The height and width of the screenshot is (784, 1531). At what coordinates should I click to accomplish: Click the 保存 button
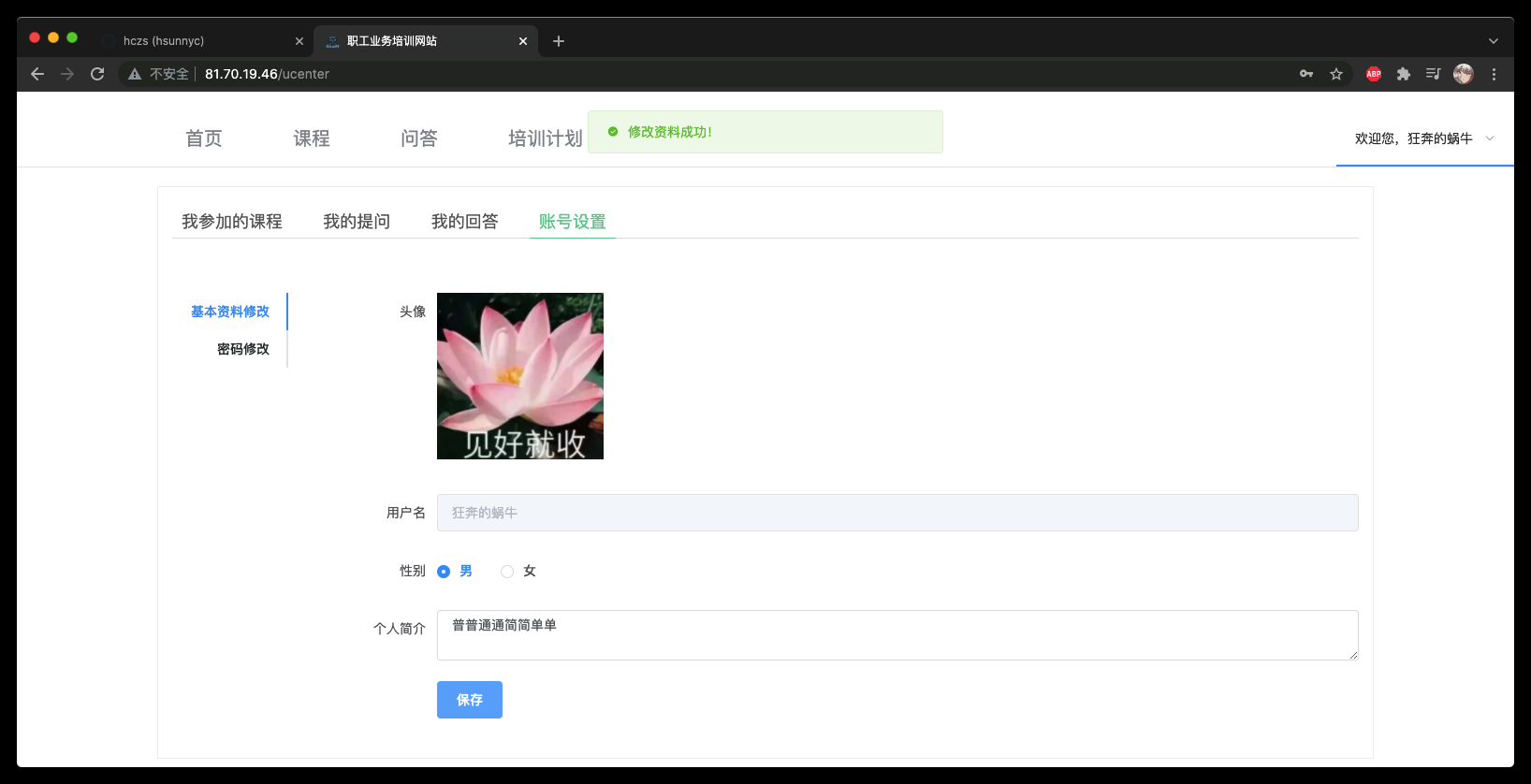pos(470,700)
